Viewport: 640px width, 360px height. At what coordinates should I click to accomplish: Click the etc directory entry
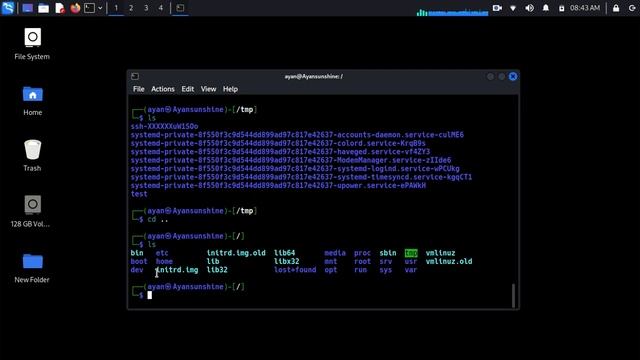[162, 253]
